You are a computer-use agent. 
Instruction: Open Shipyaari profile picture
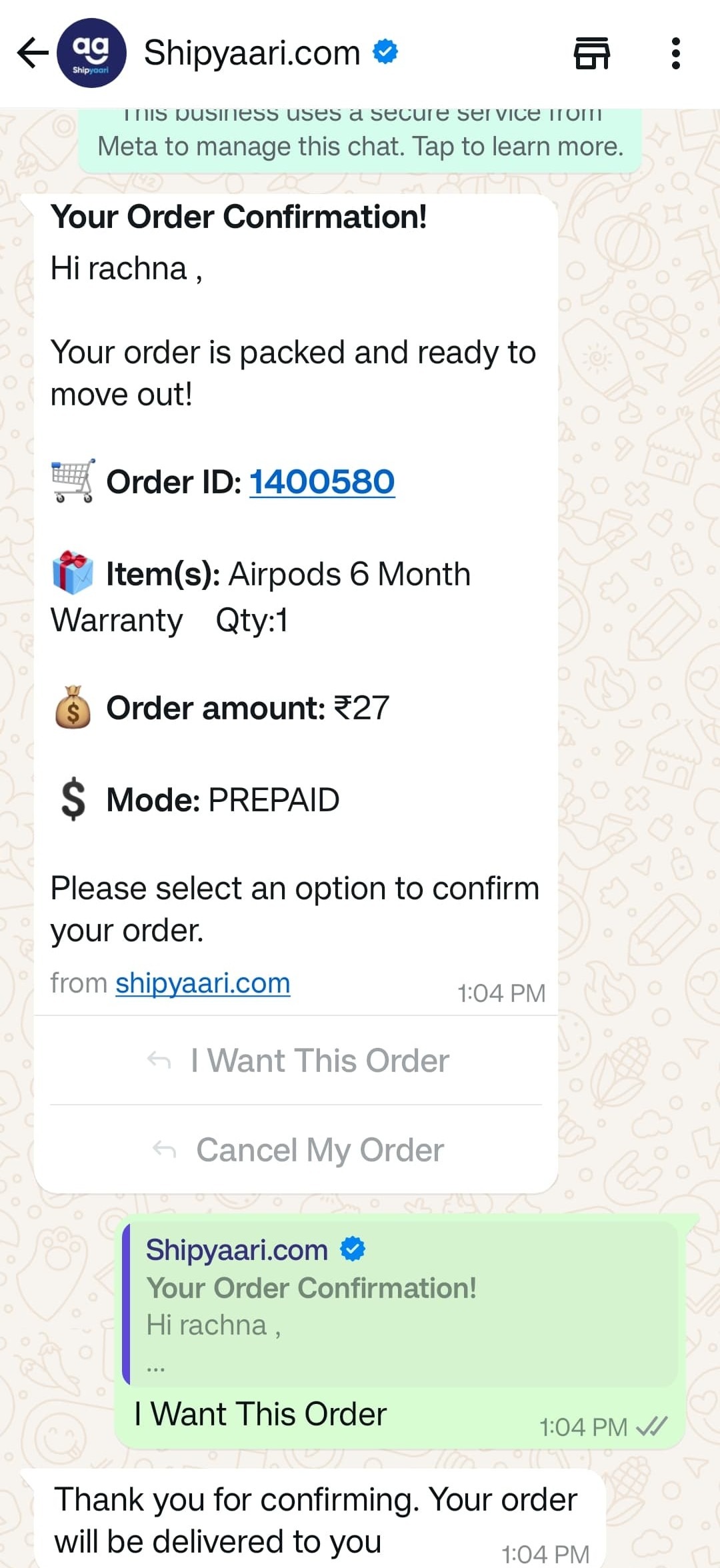coord(91,53)
